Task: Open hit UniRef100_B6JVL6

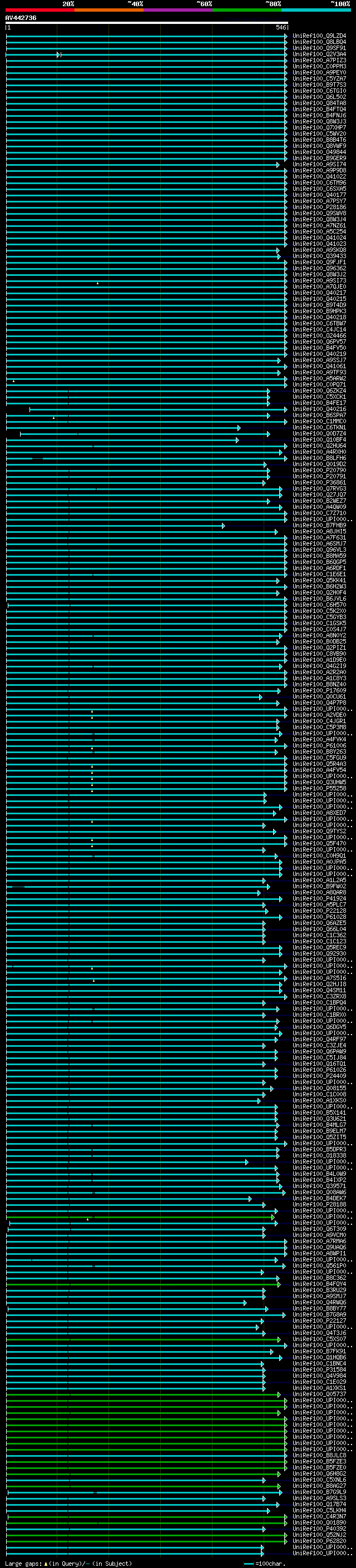Action: click(x=319, y=598)
